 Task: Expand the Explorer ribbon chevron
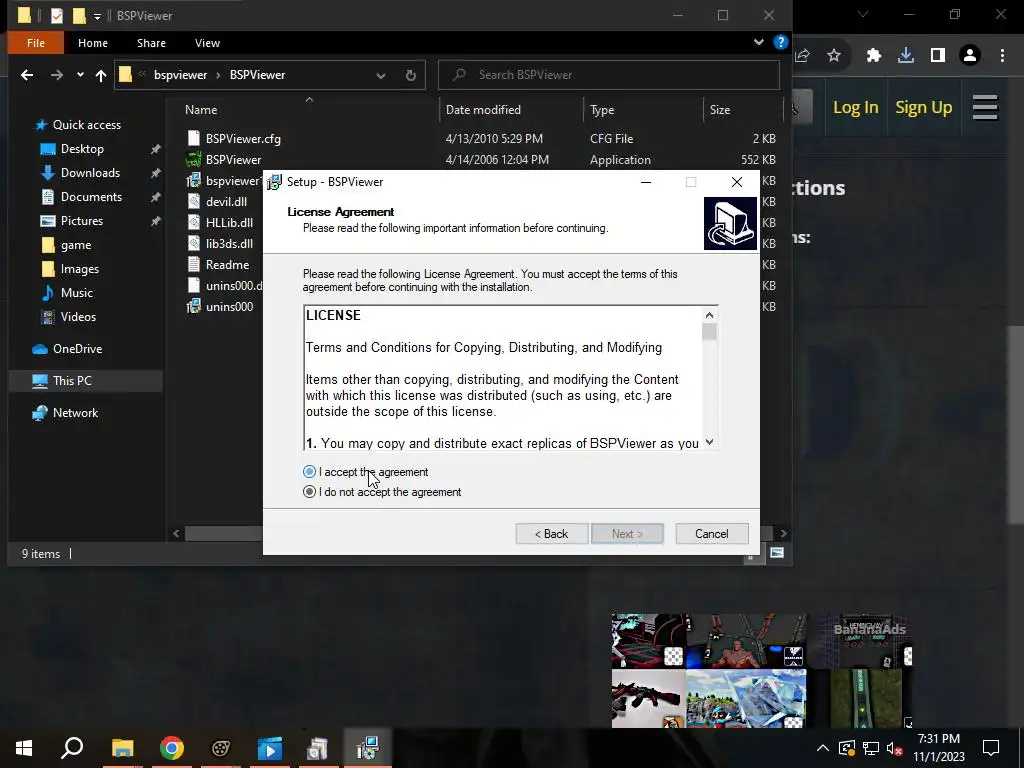759,42
